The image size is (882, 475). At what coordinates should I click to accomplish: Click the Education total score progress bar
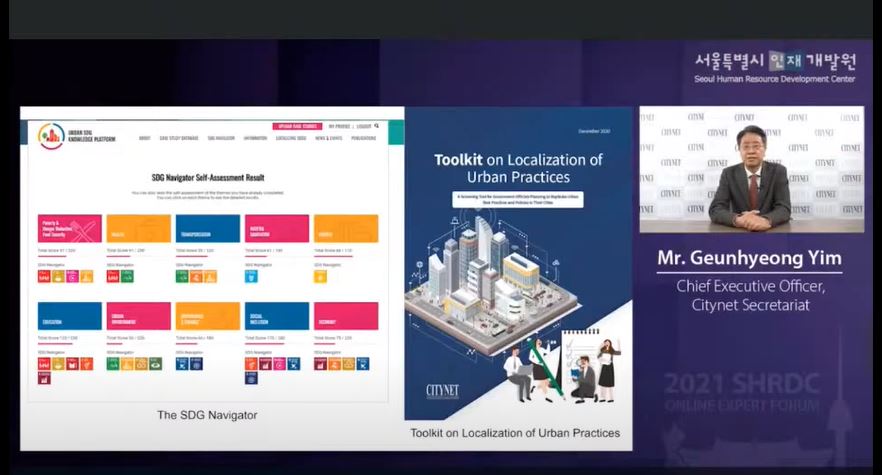tap(55, 344)
